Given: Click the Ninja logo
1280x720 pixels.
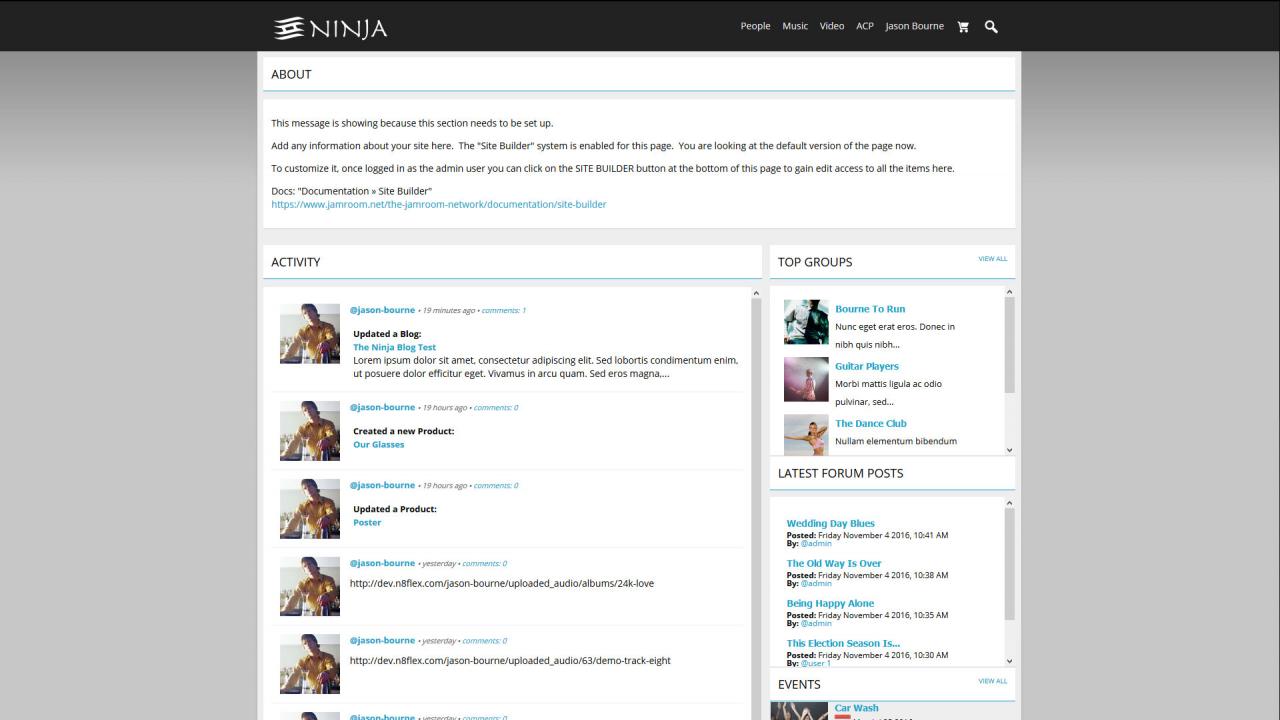Looking at the screenshot, I should [x=331, y=28].
